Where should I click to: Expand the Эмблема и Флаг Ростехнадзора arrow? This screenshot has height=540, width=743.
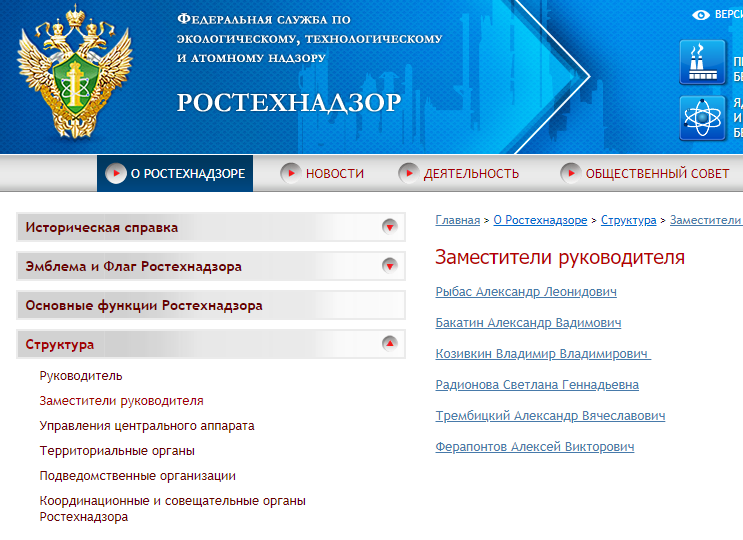(x=390, y=266)
